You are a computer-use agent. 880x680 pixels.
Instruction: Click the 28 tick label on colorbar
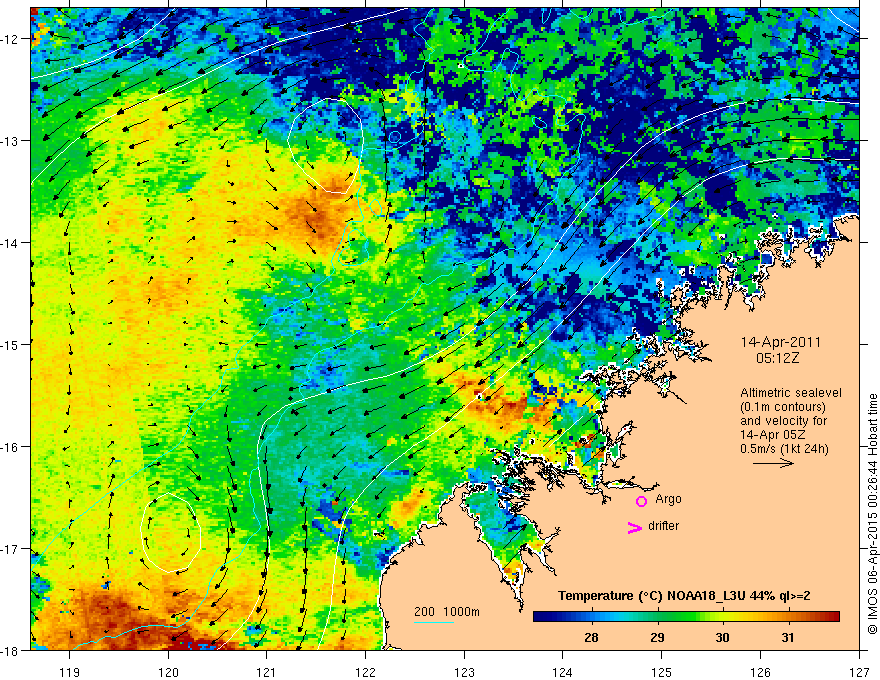[x=591, y=637]
